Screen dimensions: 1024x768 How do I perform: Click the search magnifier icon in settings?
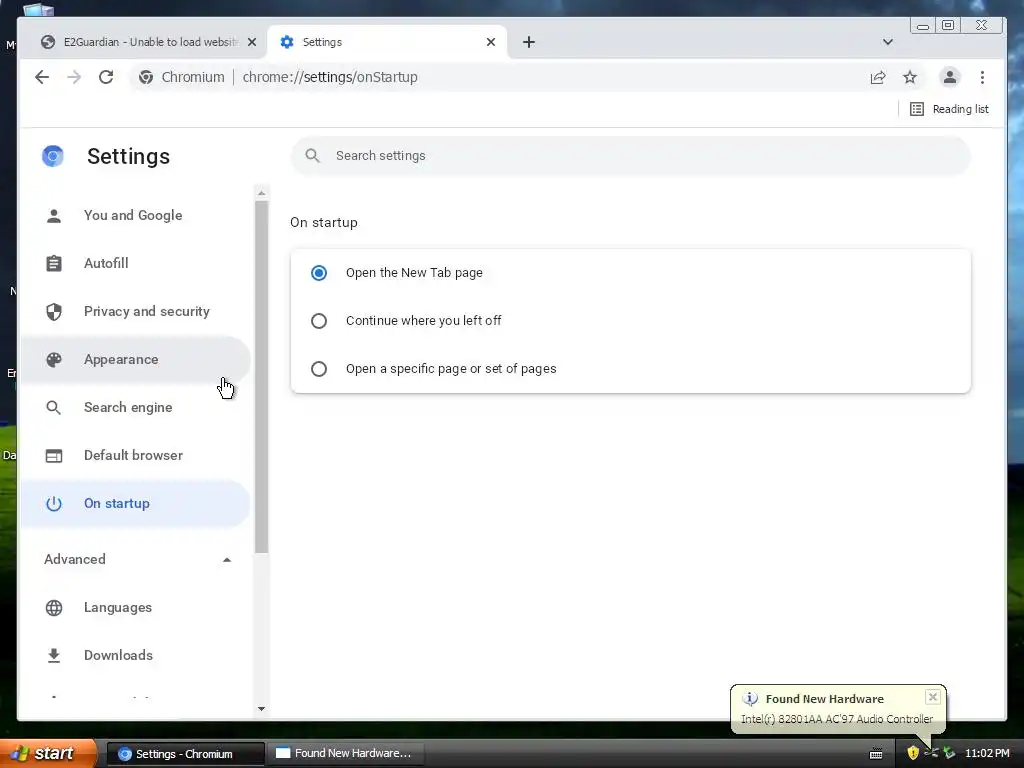(313, 155)
